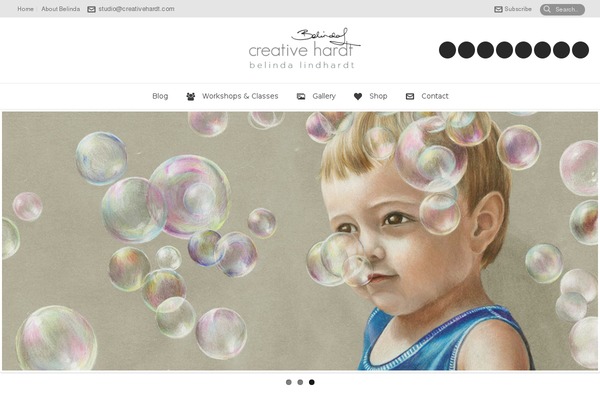Click the people icon beside Workshops & Classes
Screen dimensions: 600x400
[191, 96]
